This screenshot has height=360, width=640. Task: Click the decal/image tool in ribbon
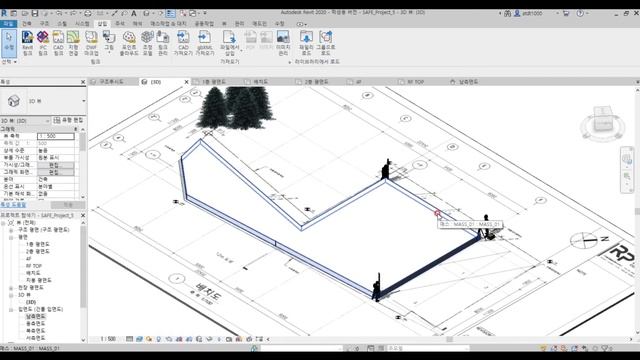(x=109, y=43)
